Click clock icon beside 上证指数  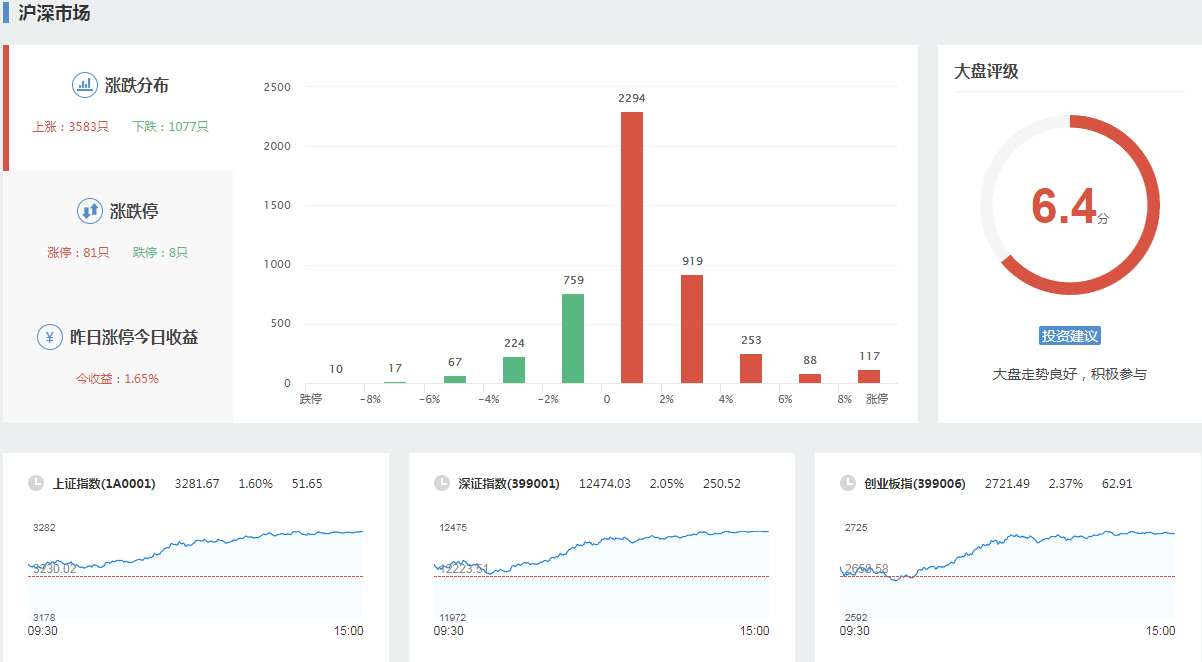click(x=36, y=483)
